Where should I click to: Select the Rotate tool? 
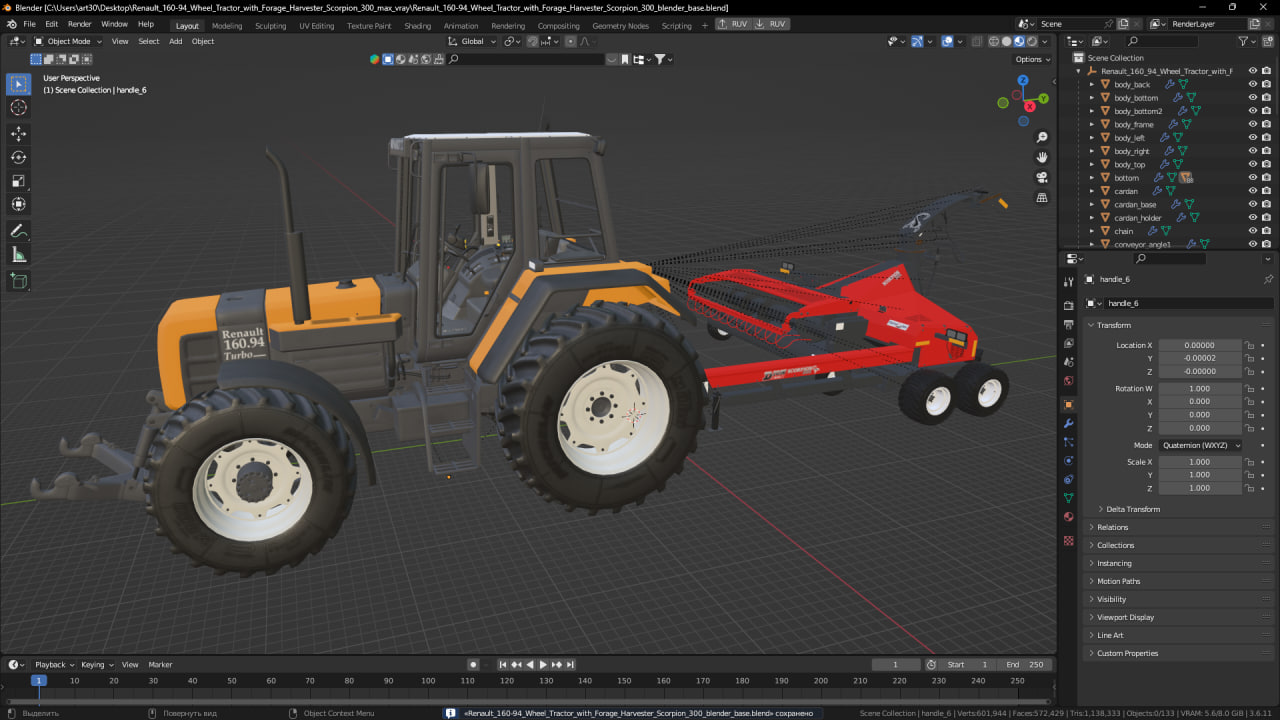19,157
